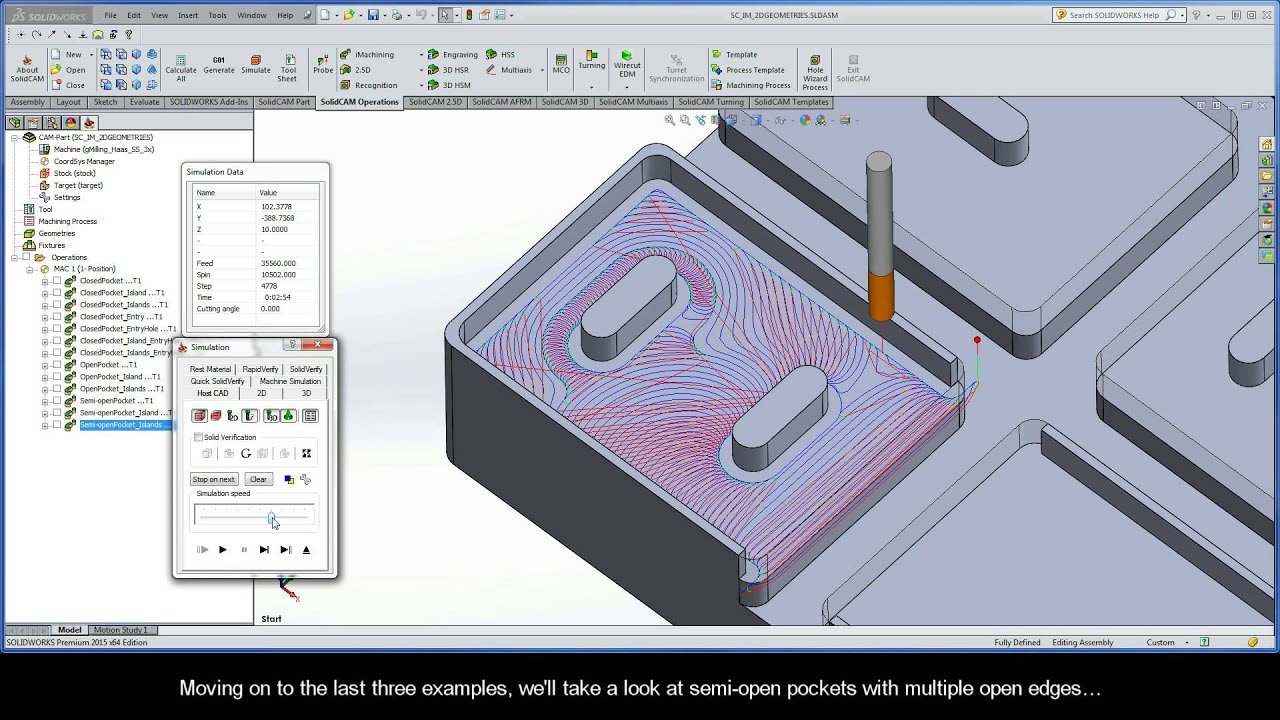The width and height of the screenshot is (1280, 720).
Task: Check the ClosedPocket_Entry operation checkbox
Action: 56,317
